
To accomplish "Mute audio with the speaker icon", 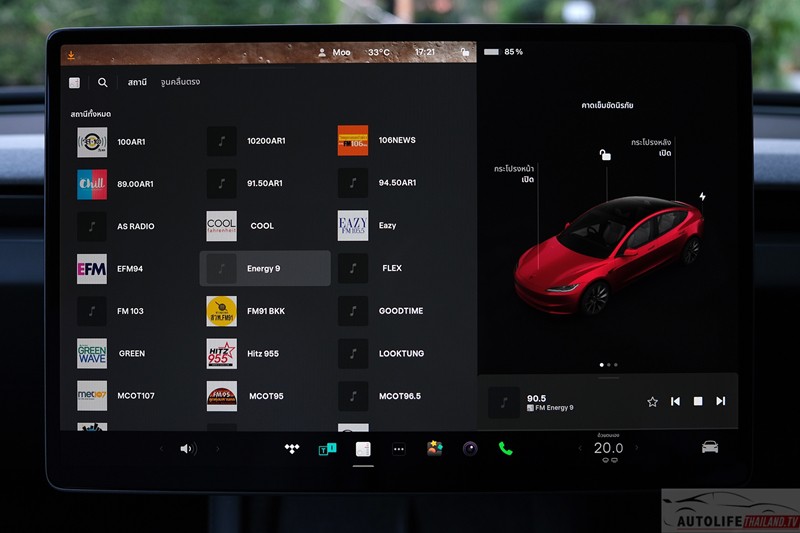I will [x=187, y=449].
